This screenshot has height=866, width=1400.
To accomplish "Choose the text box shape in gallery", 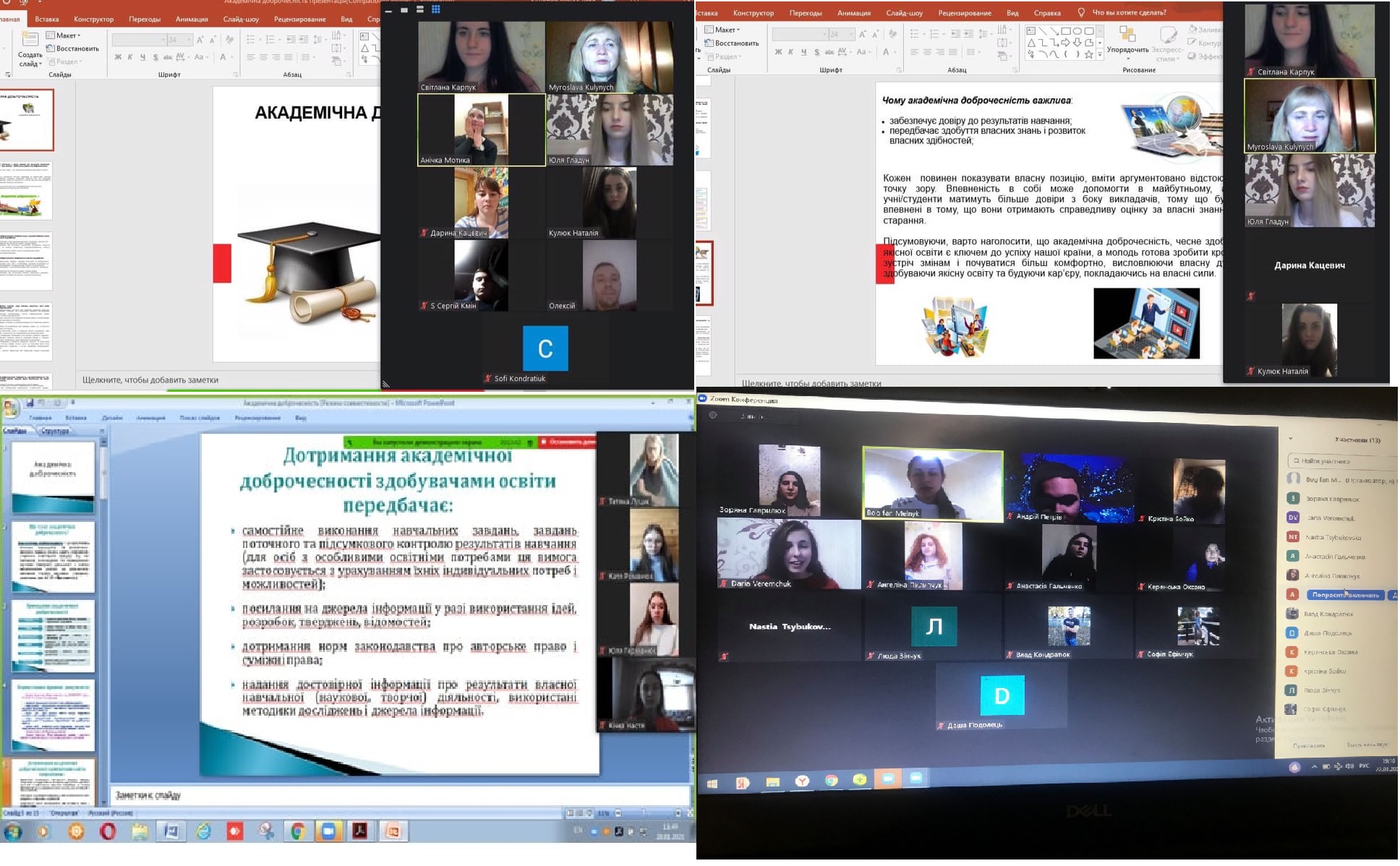I will (x=1030, y=31).
